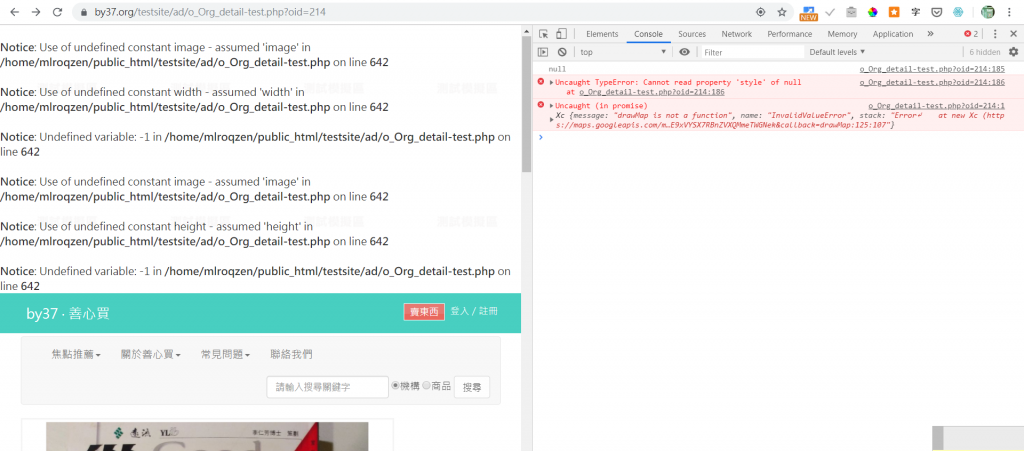The width and height of the screenshot is (1024, 451).
Task: Create a live expression with eye icon
Action: (x=684, y=52)
